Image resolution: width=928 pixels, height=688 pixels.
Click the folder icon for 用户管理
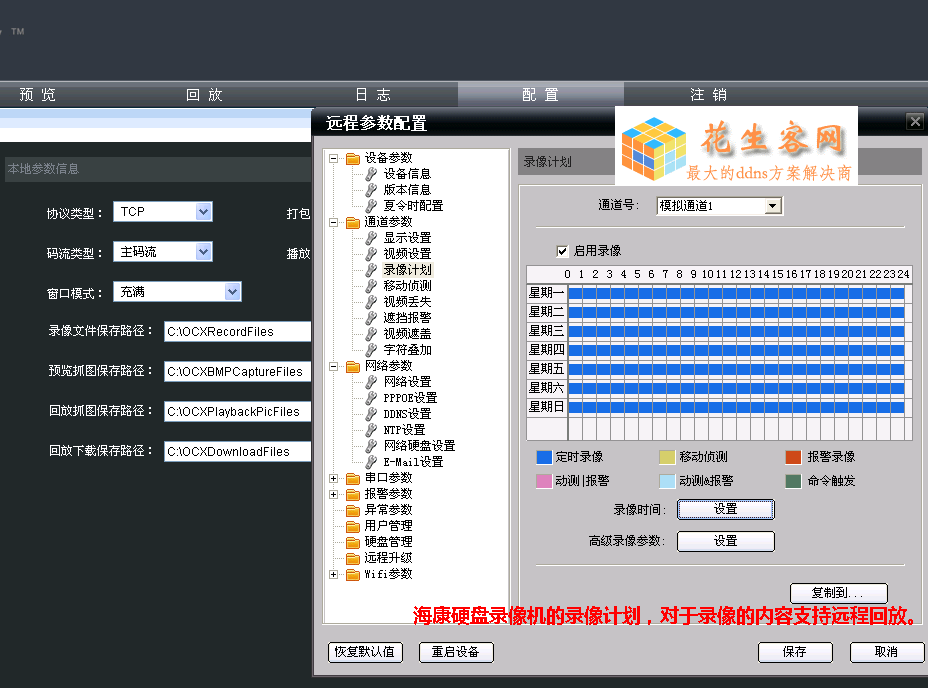(x=352, y=526)
